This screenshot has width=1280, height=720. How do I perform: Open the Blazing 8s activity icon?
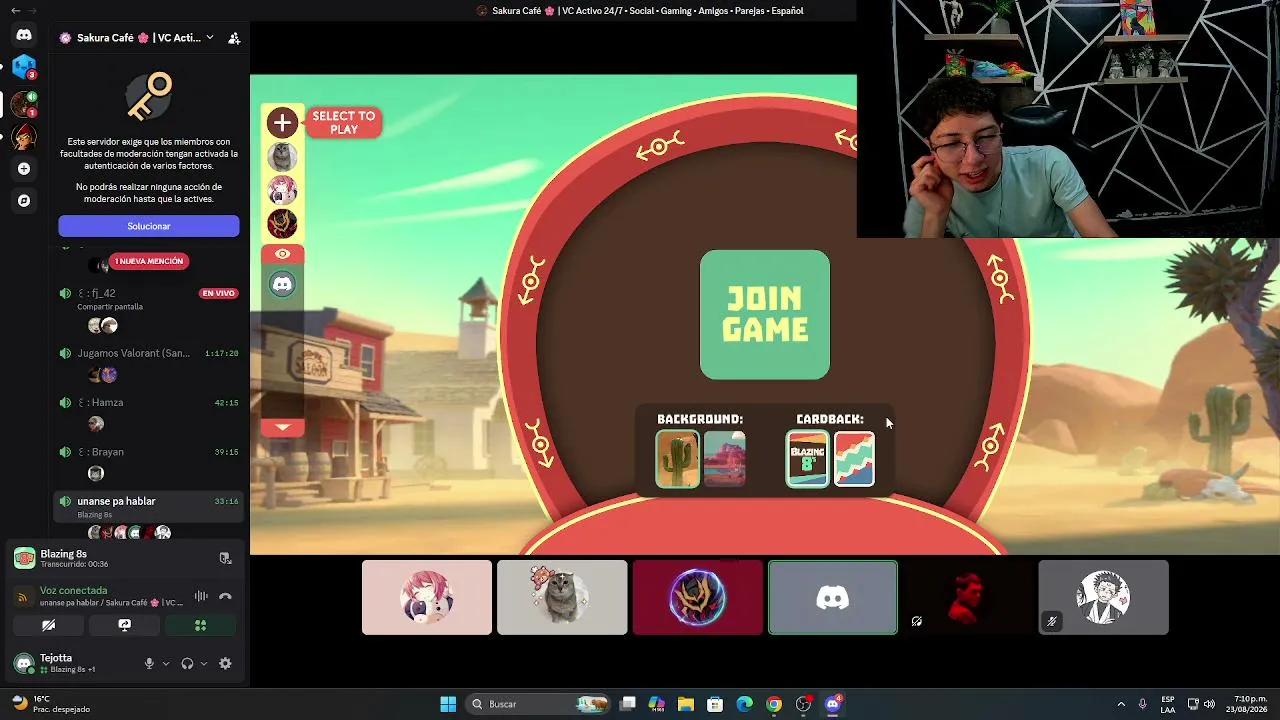24,558
